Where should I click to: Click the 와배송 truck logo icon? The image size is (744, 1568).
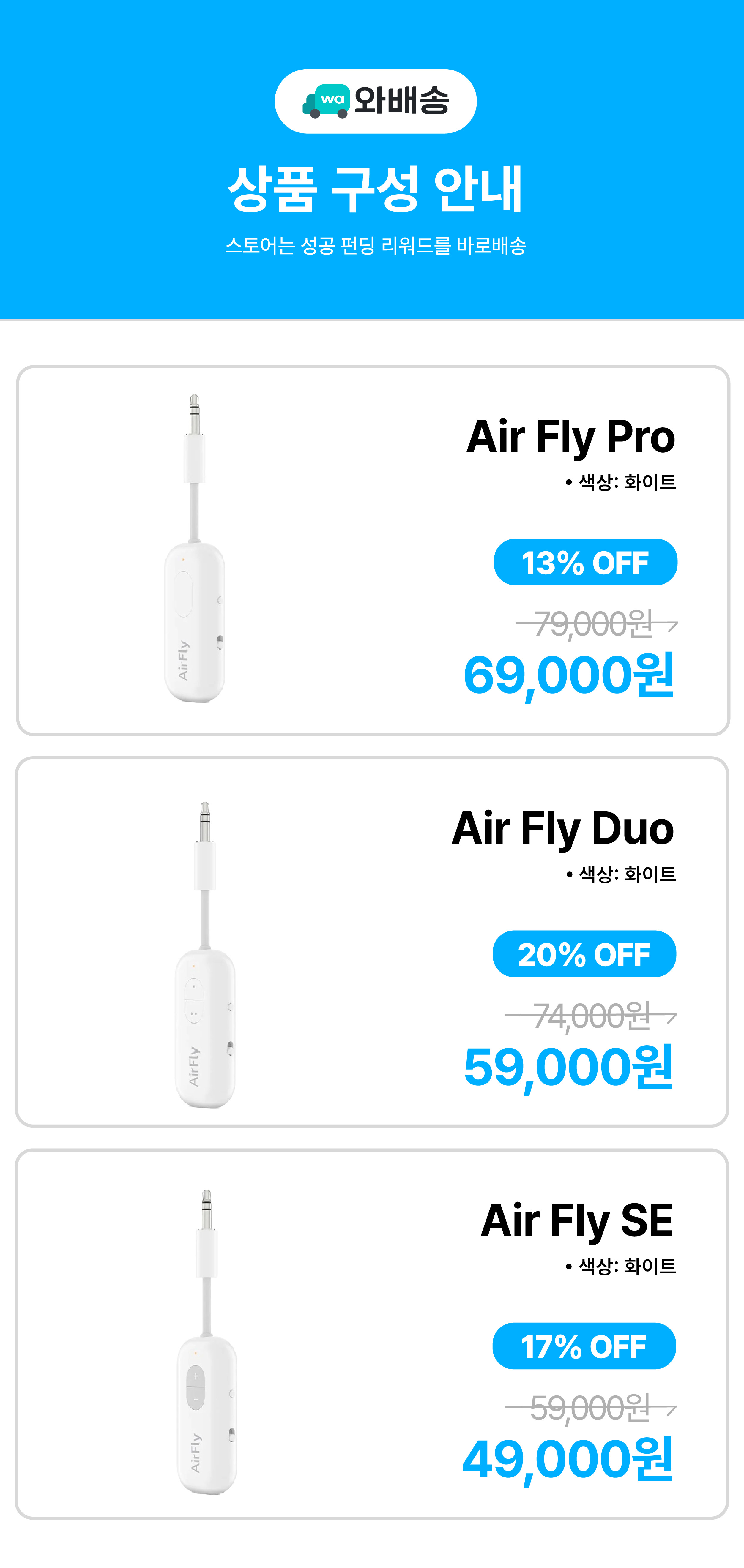[326, 101]
